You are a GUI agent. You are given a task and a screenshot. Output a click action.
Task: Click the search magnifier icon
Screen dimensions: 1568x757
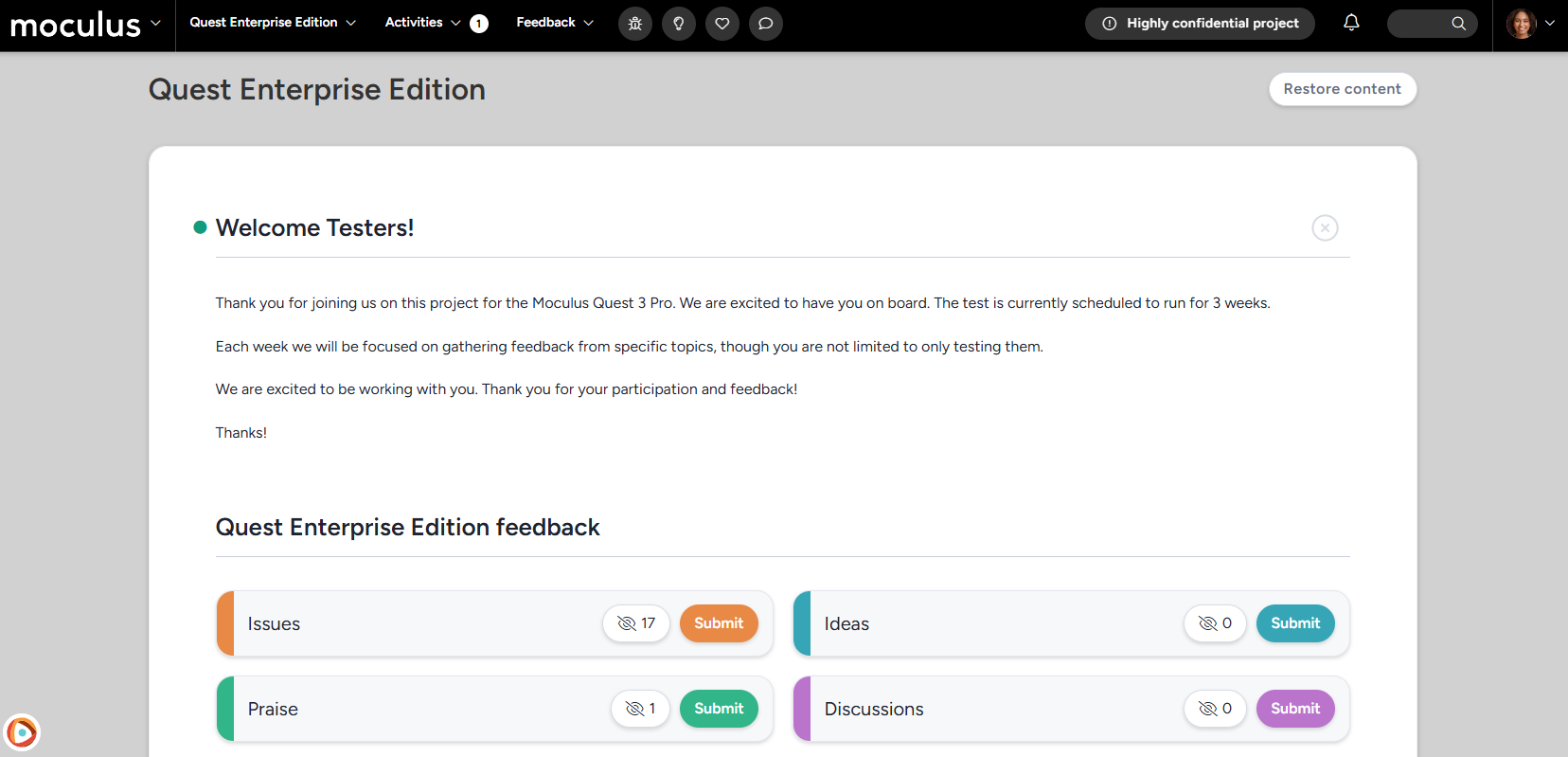pos(1458,24)
